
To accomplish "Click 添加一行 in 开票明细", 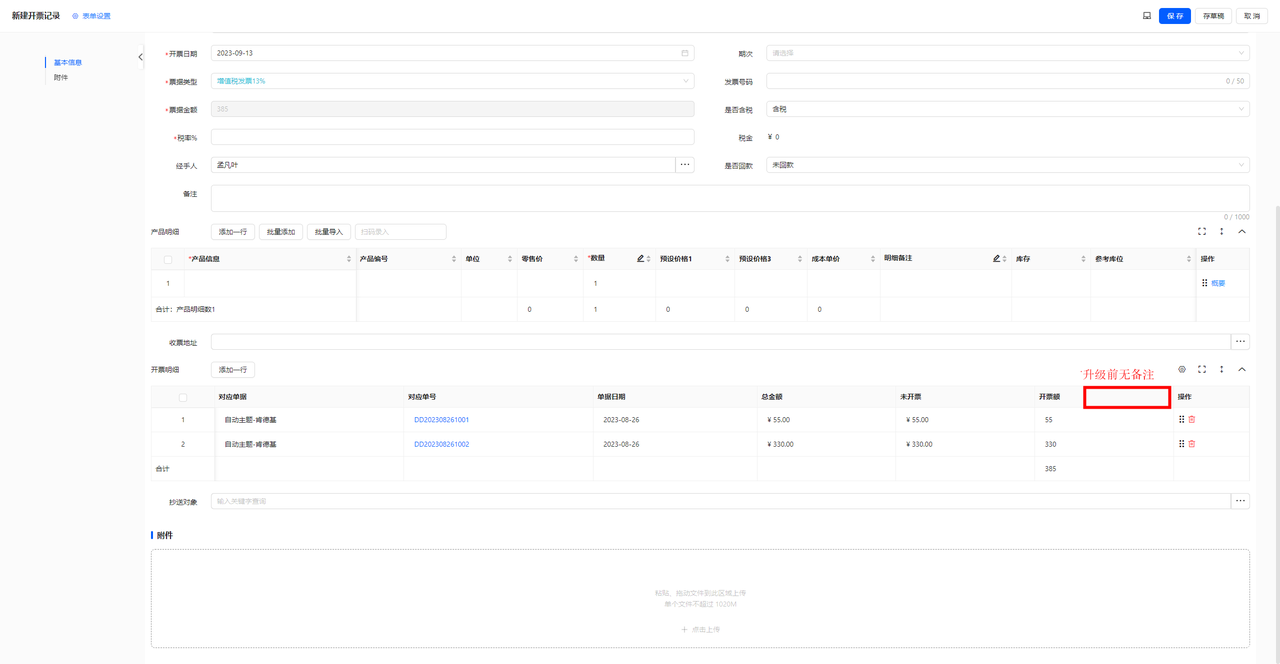I will coord(233,369).
